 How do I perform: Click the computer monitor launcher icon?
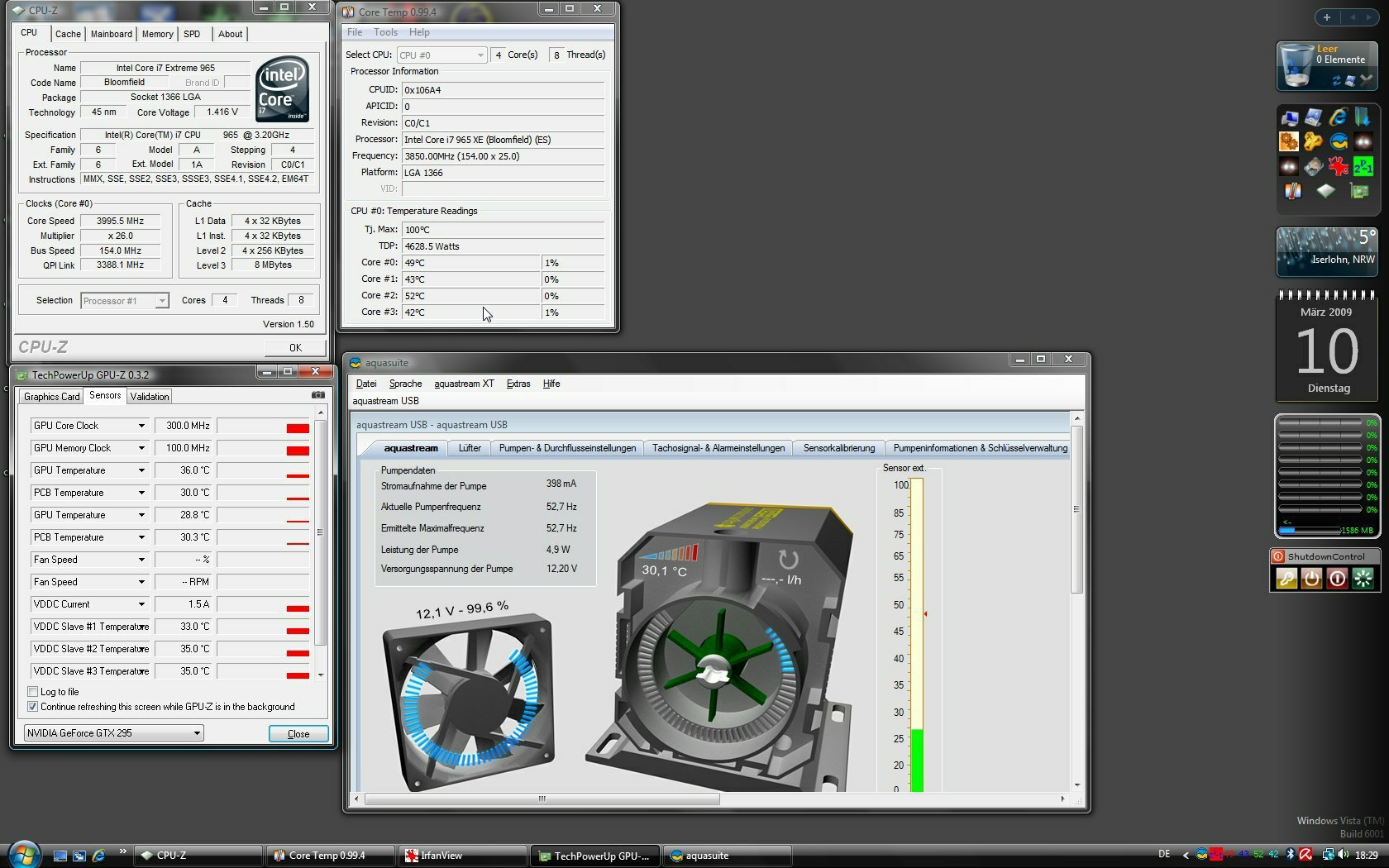click(x=1289, y=117)
